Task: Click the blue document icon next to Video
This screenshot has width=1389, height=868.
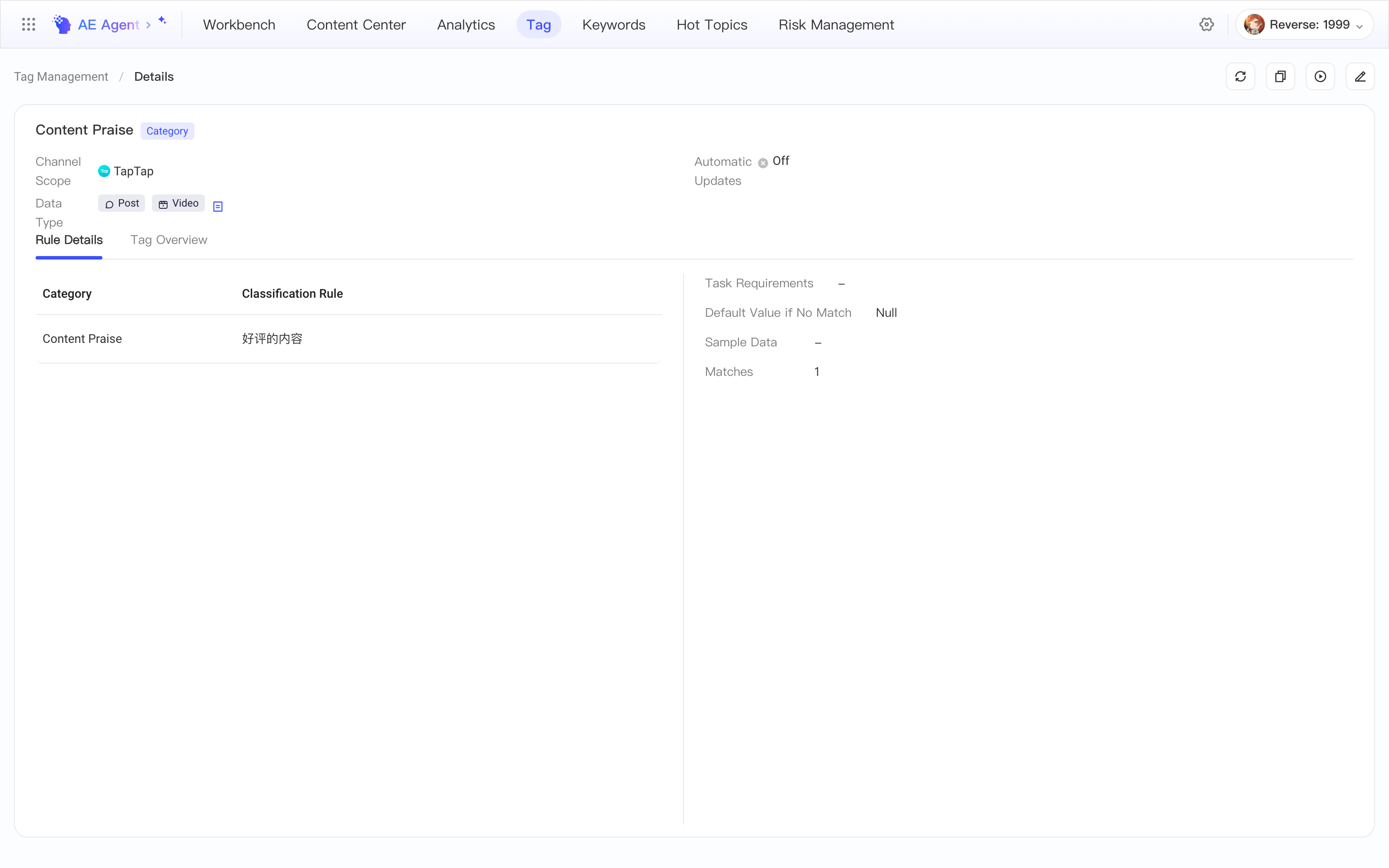Action: point(217,206)
